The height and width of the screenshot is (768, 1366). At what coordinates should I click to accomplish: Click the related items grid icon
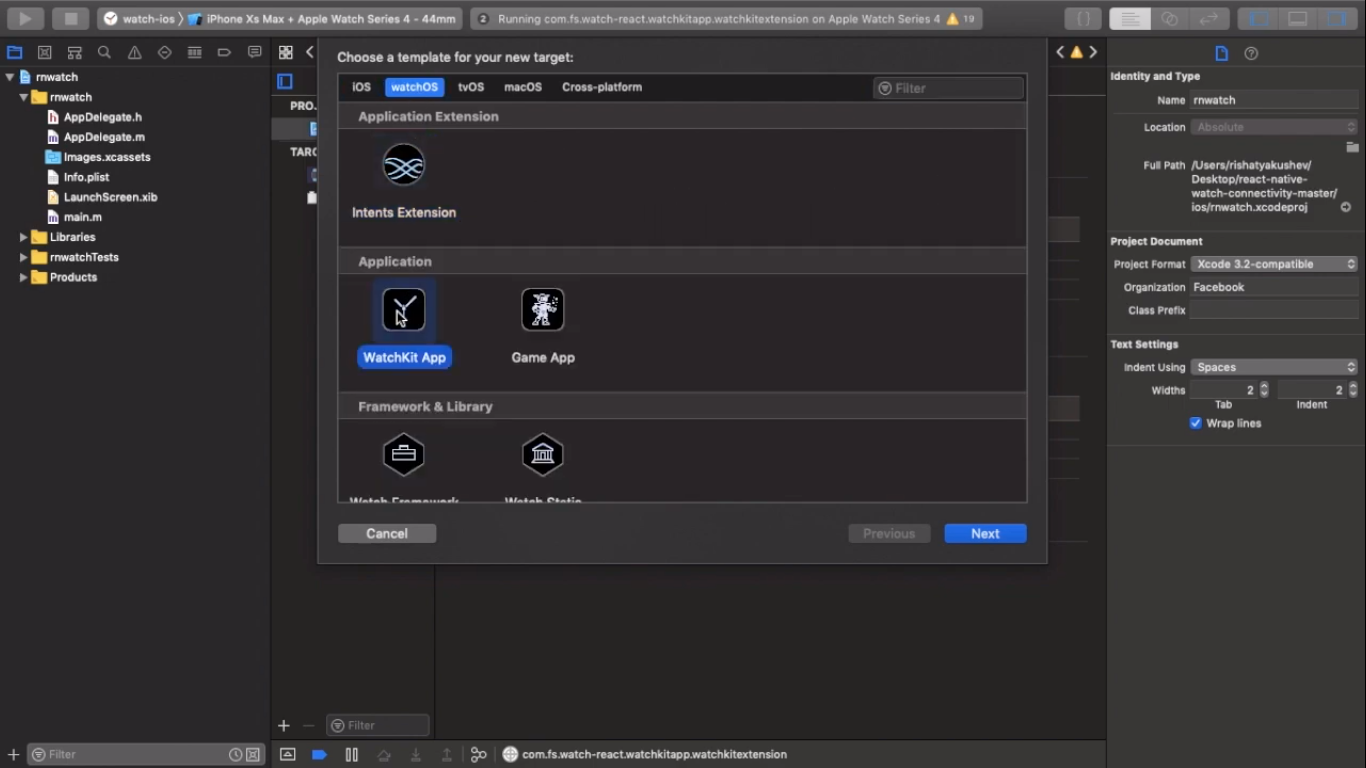point(286,52)
